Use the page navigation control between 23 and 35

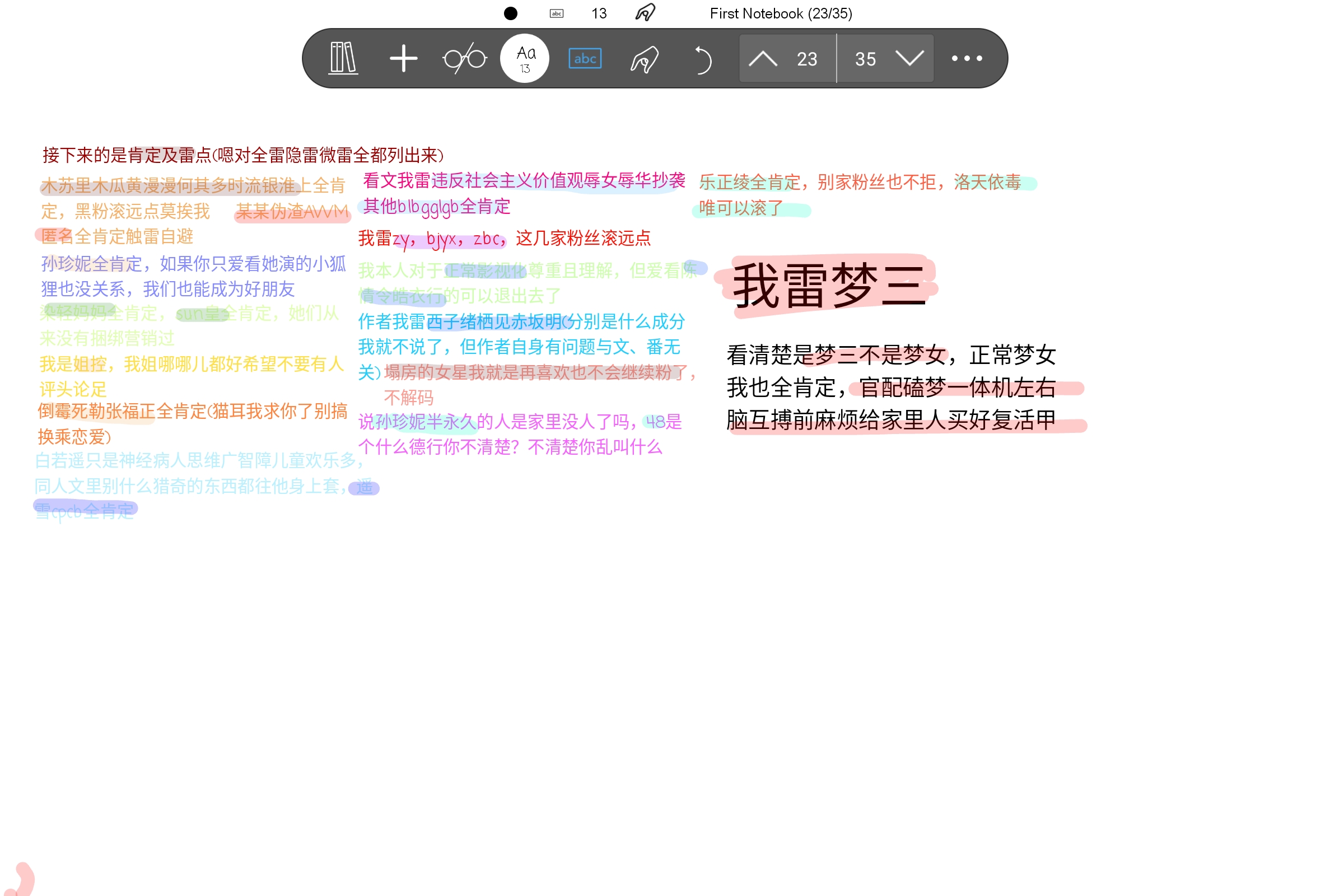[x=836, y=58]
